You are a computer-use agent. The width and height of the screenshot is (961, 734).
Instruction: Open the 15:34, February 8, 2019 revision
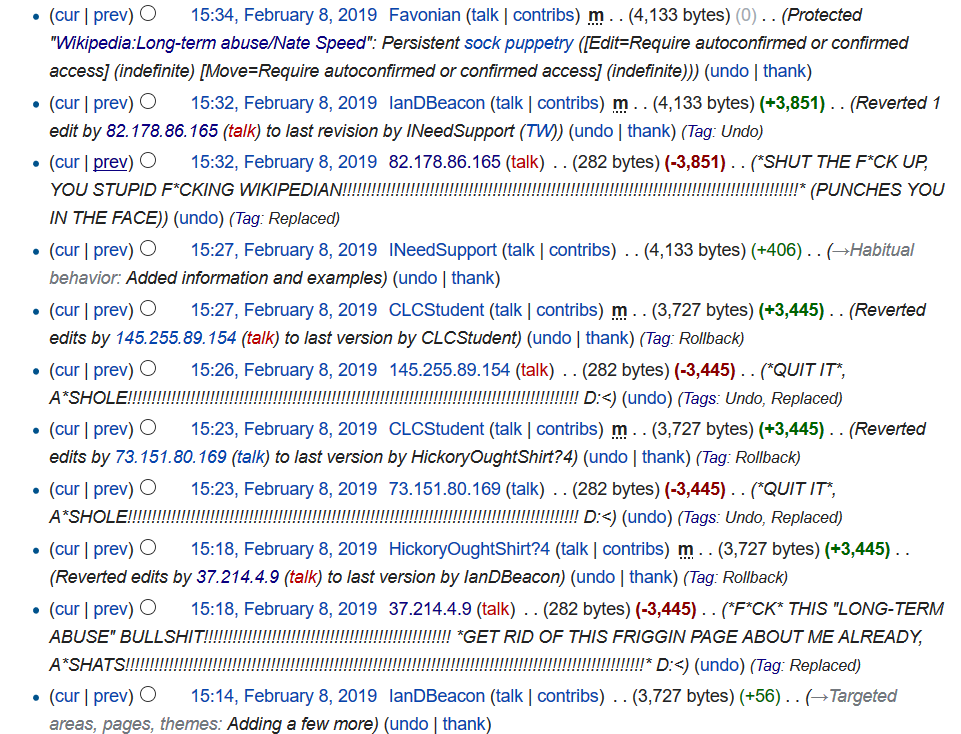coord(284,15)
